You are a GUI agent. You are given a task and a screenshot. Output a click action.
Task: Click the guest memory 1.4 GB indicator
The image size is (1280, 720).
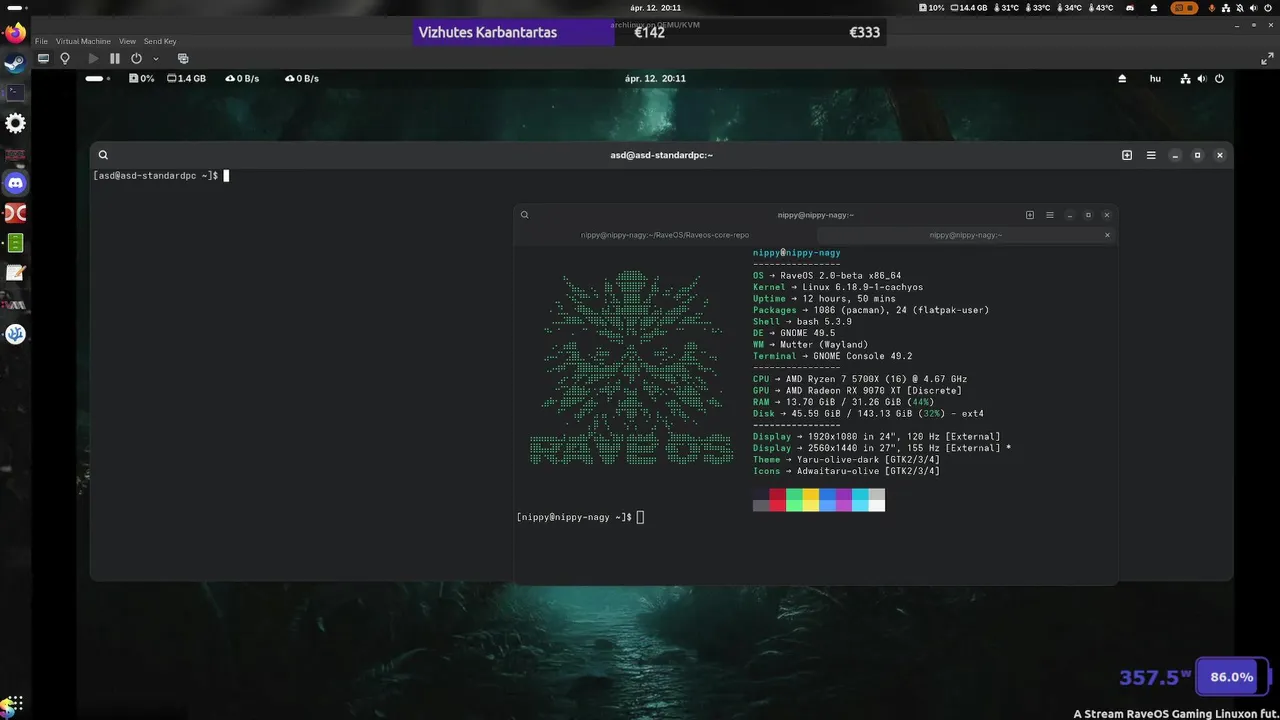[186, 78]
